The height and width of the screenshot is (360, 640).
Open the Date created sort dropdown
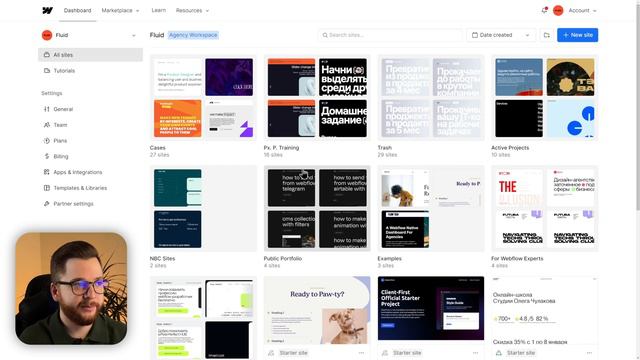point(501,35)
